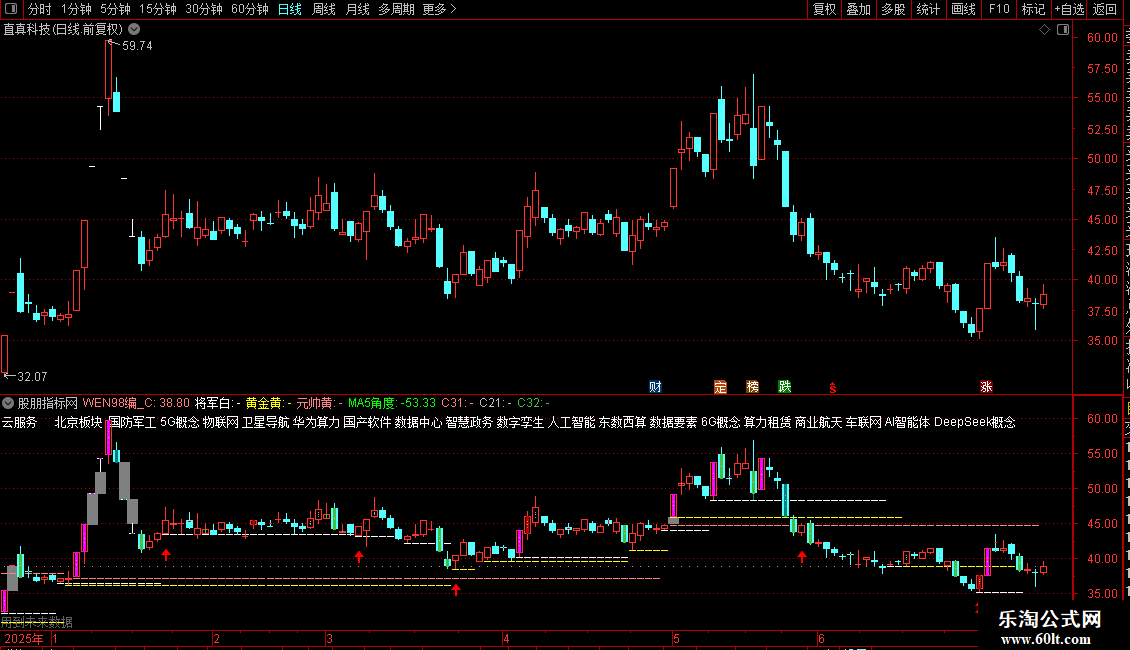
Task: Click the 数据中心 concept tag
Action: coord(418,422)
